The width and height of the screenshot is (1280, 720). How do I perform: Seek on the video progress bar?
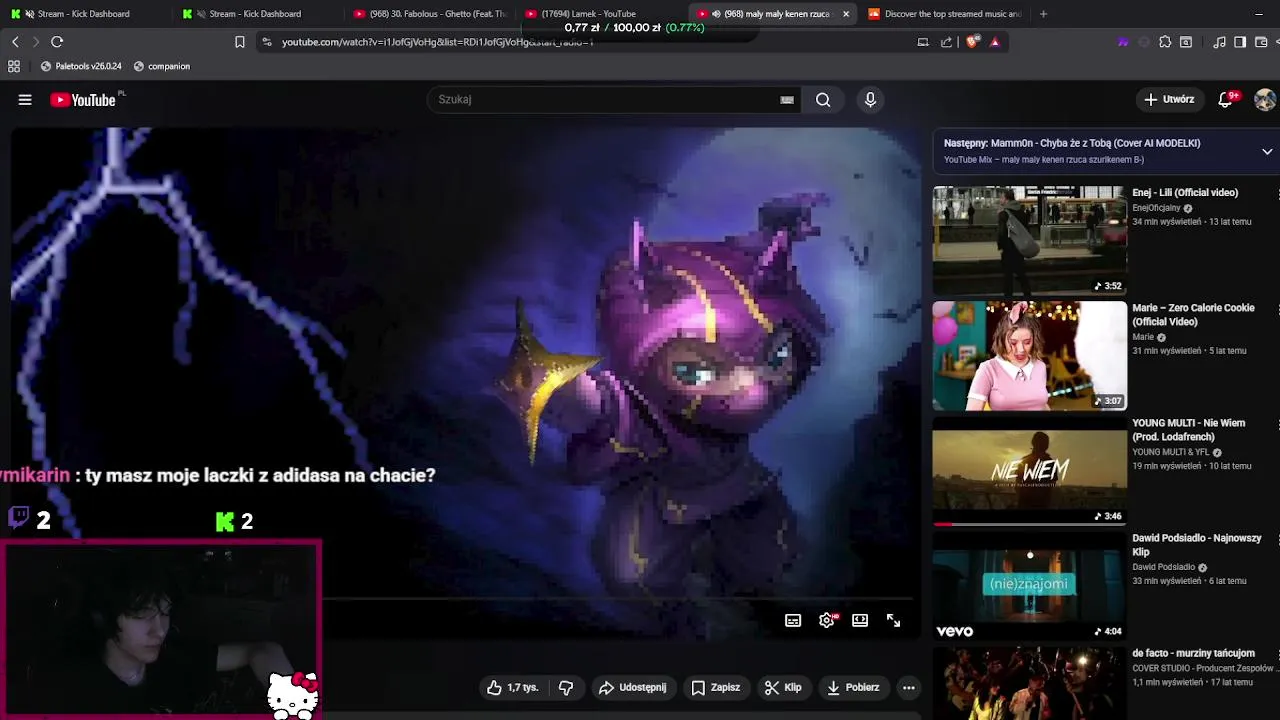point(620,600)
